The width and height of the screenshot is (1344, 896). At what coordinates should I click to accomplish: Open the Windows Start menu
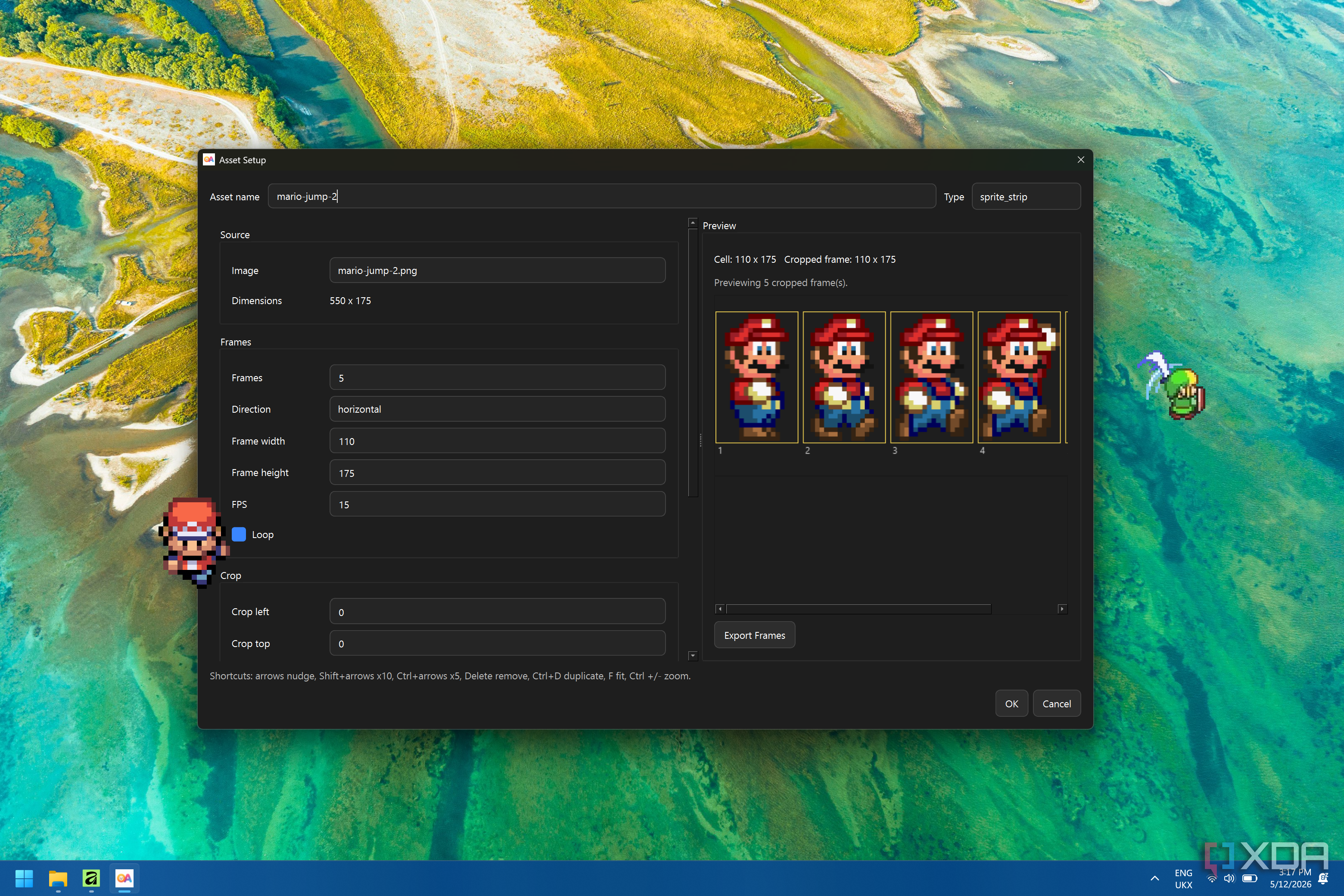(24, 878)
